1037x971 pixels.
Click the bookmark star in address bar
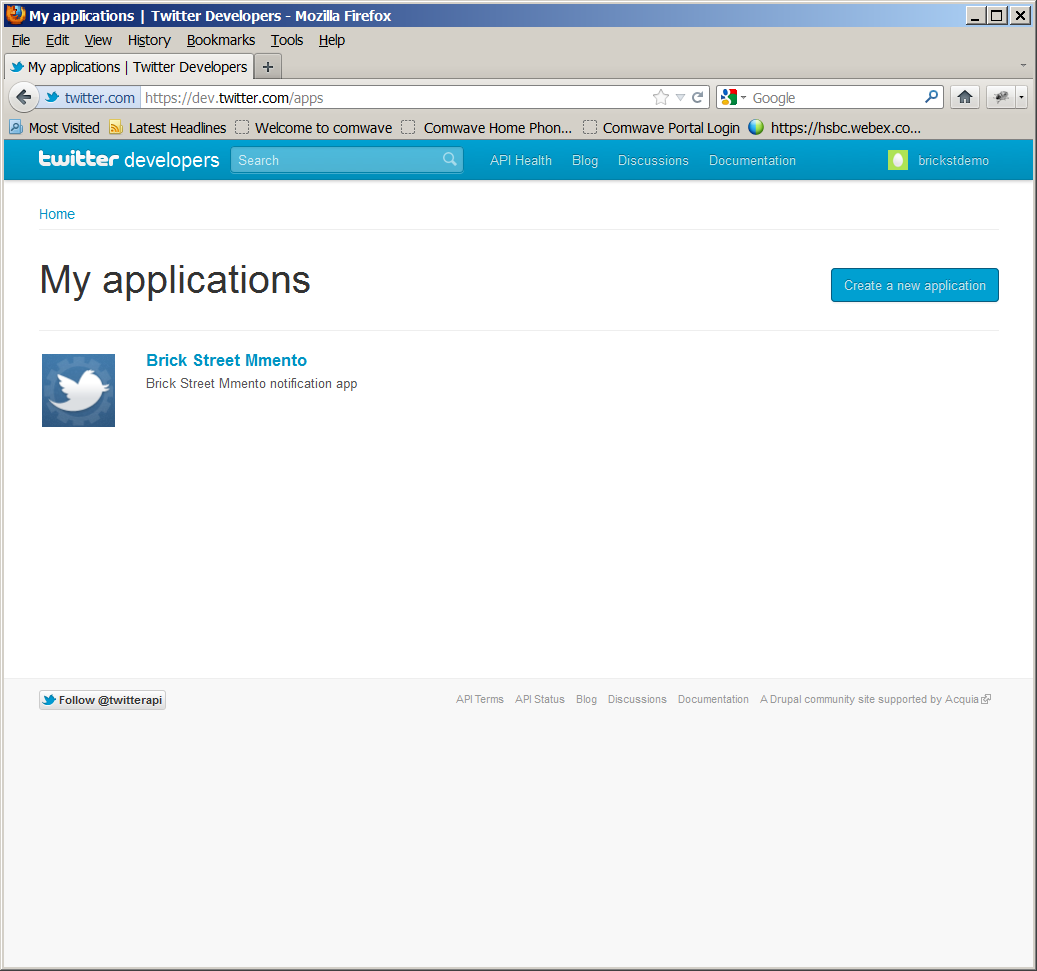(x=660, y=97)
